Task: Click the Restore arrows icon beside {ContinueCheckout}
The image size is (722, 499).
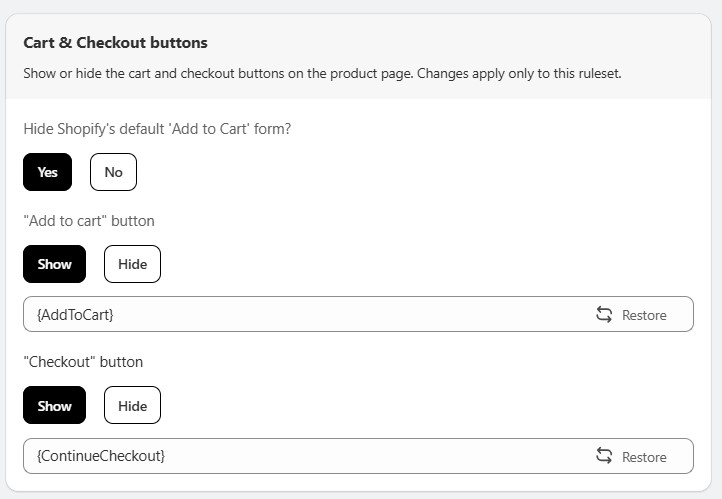Action: [604, 456]
